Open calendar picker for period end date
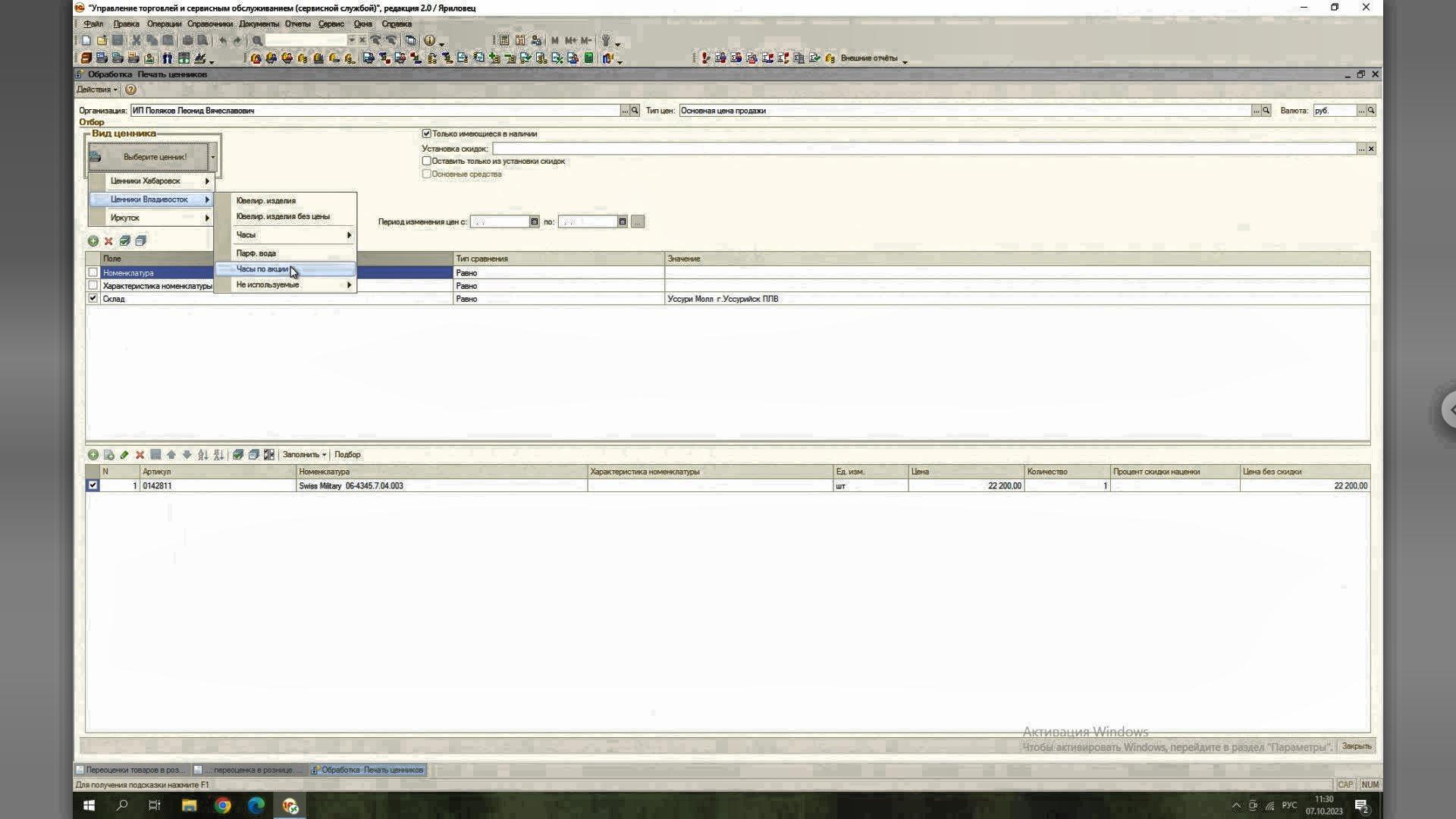The height and width of the screenshot is (819, 1456). coord(623,222)
